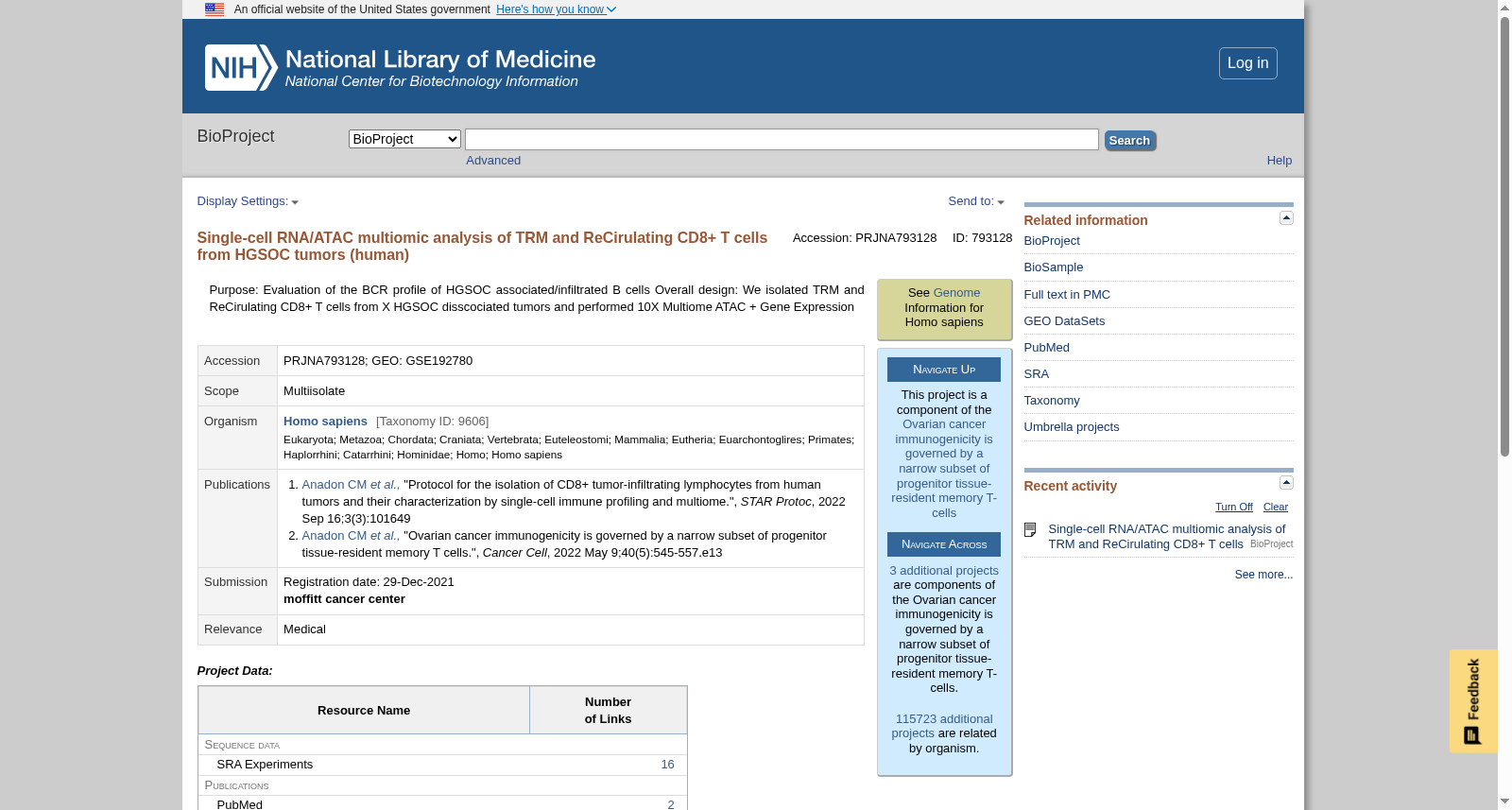
Task: Click See more recent activity
Action: pos(1263,575)
